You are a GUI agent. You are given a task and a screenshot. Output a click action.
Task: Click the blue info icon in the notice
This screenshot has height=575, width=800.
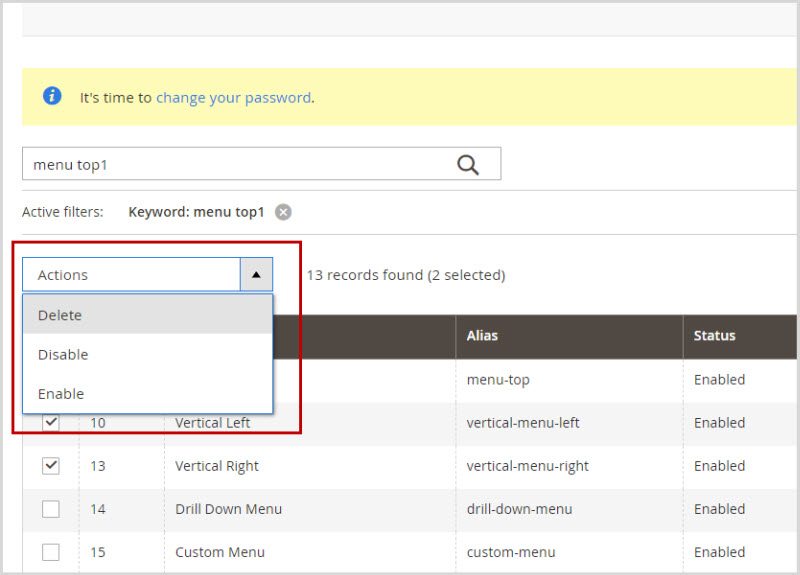point(52,96)
